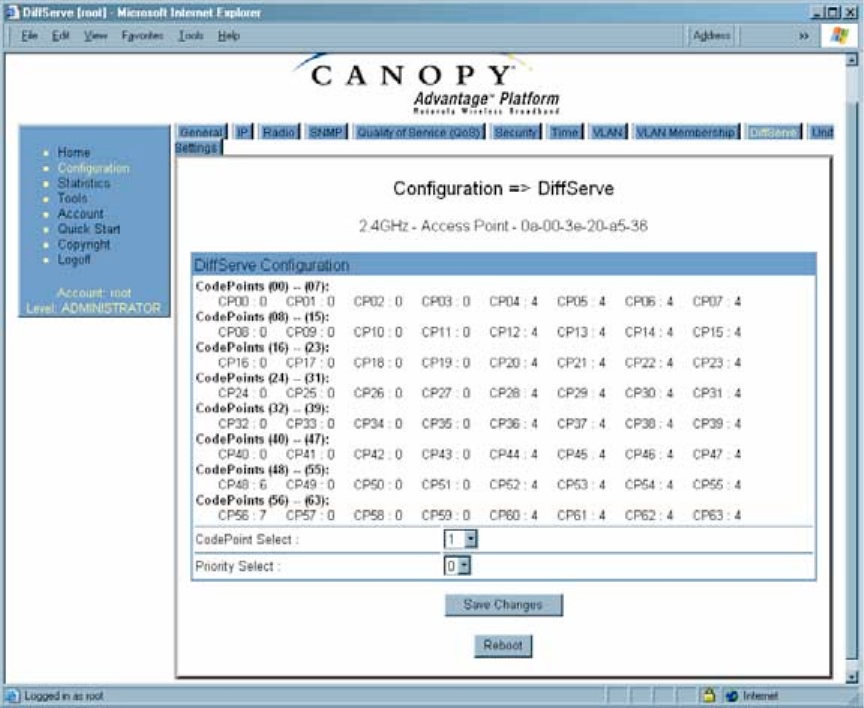
Task: Click the vertical scrollbar down arrow
Action: pyautogui.click(x=852, y=677)
